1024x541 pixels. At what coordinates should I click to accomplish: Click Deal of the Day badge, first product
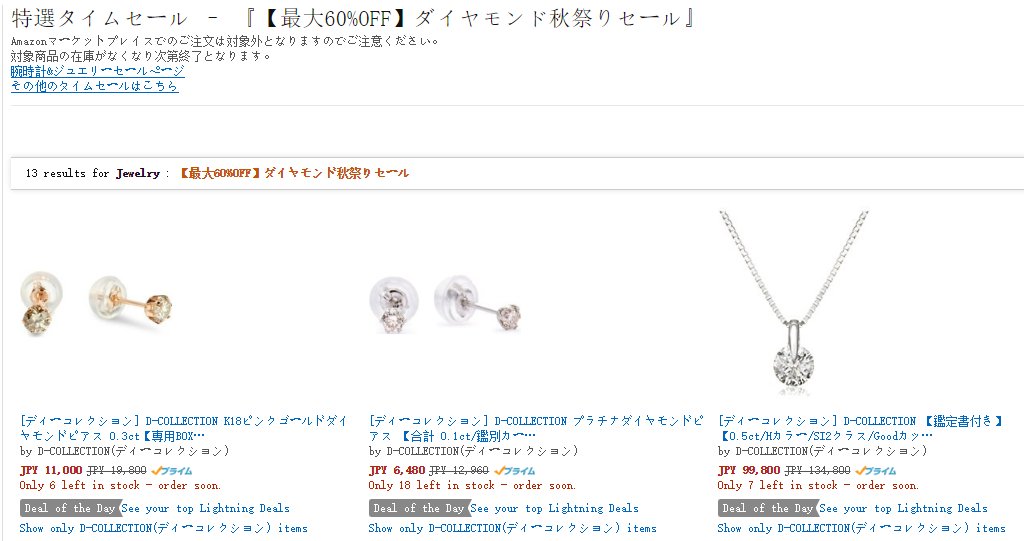[x=70, y=508]
